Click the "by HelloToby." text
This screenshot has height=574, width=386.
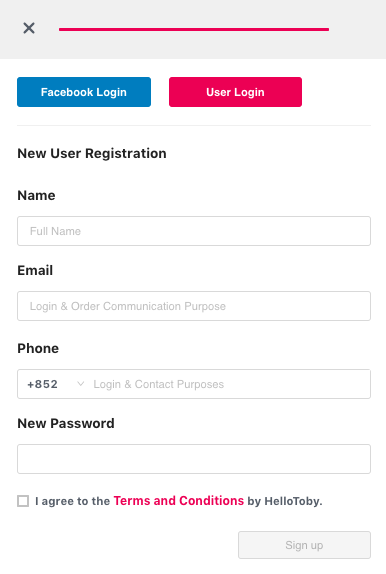pos(285,501)
